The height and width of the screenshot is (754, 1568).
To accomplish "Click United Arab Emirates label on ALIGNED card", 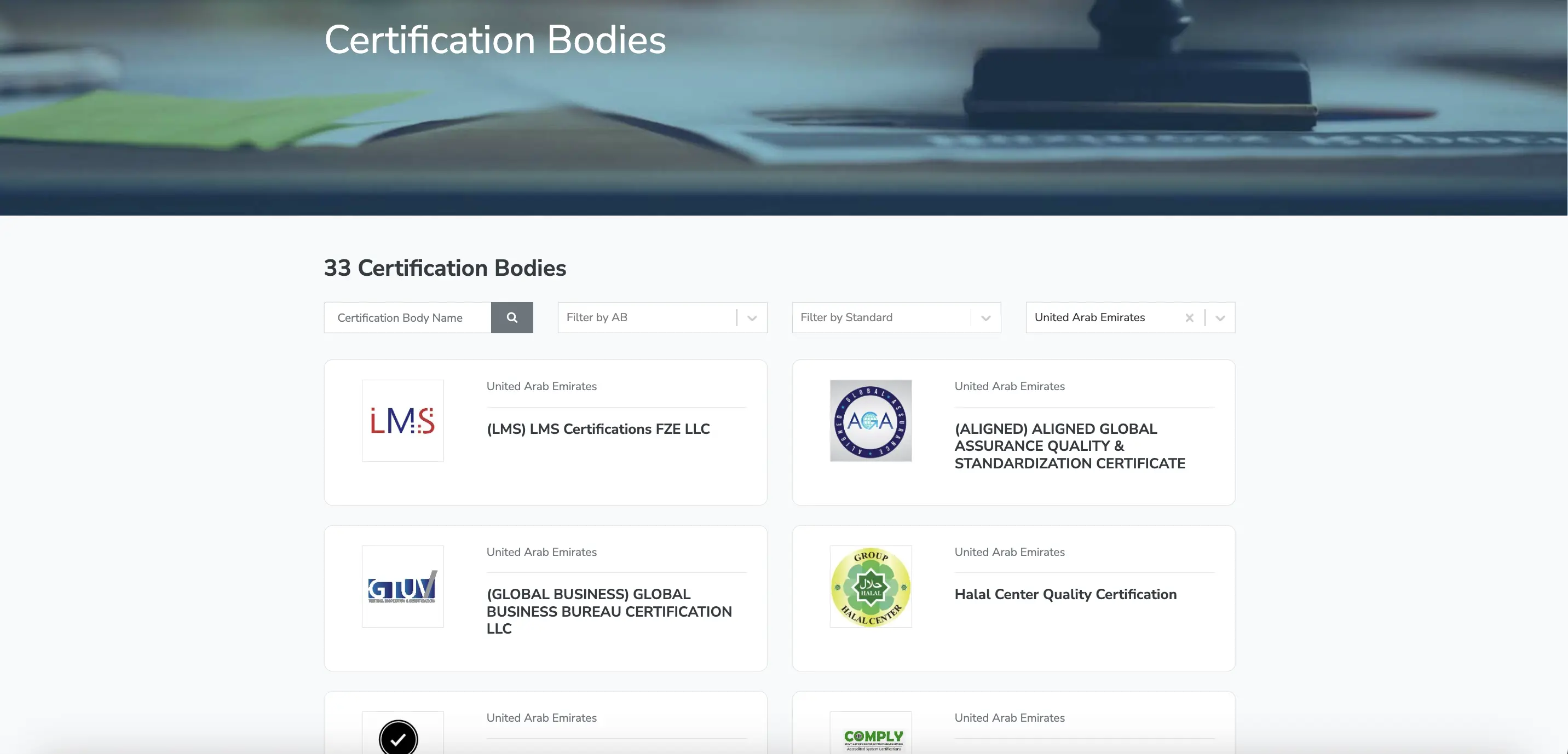I will [x=1009, y=386].
